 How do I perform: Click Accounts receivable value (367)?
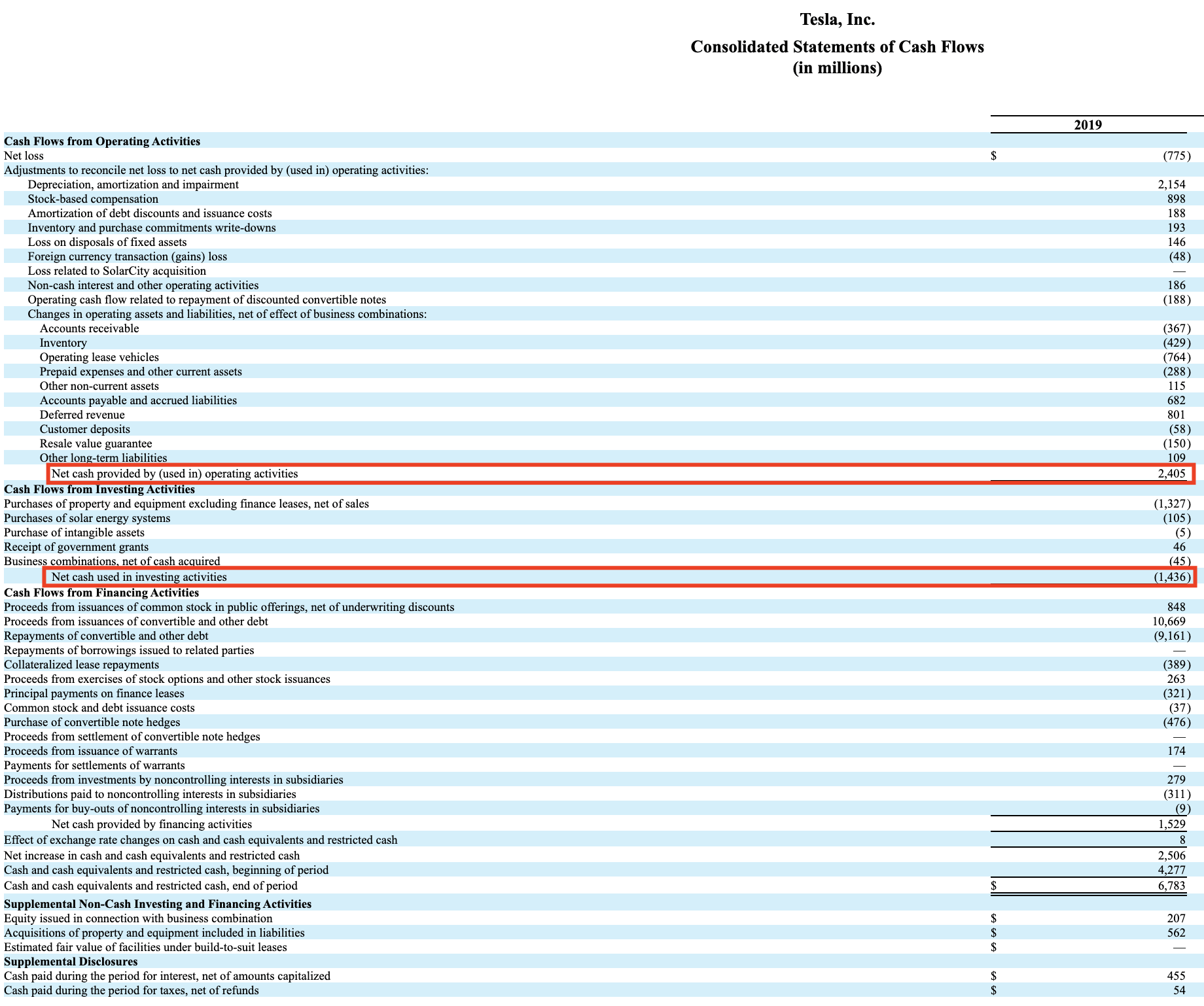[1177, 328]
